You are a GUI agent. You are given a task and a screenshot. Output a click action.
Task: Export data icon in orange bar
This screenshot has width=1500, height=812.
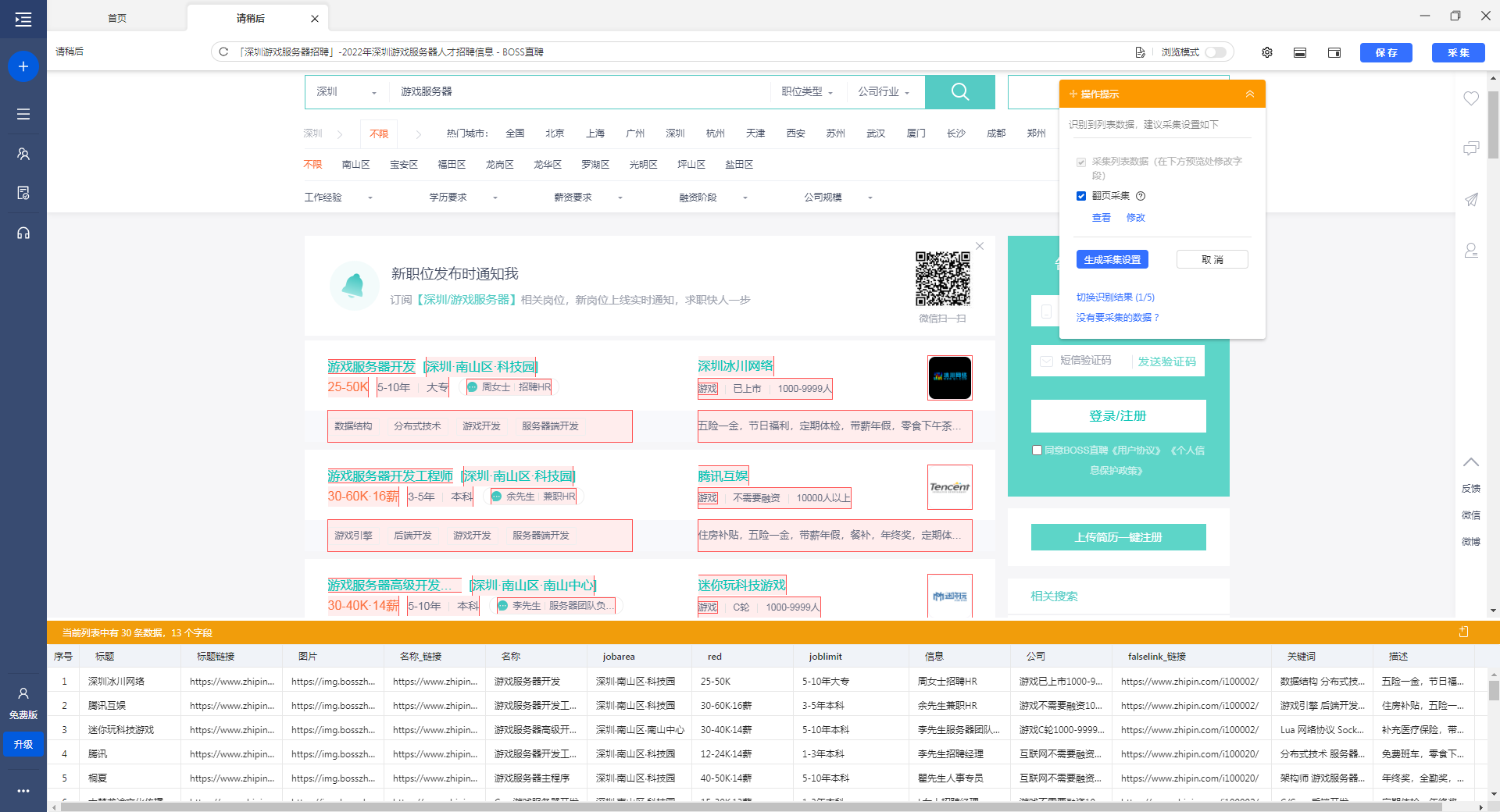1464,632
